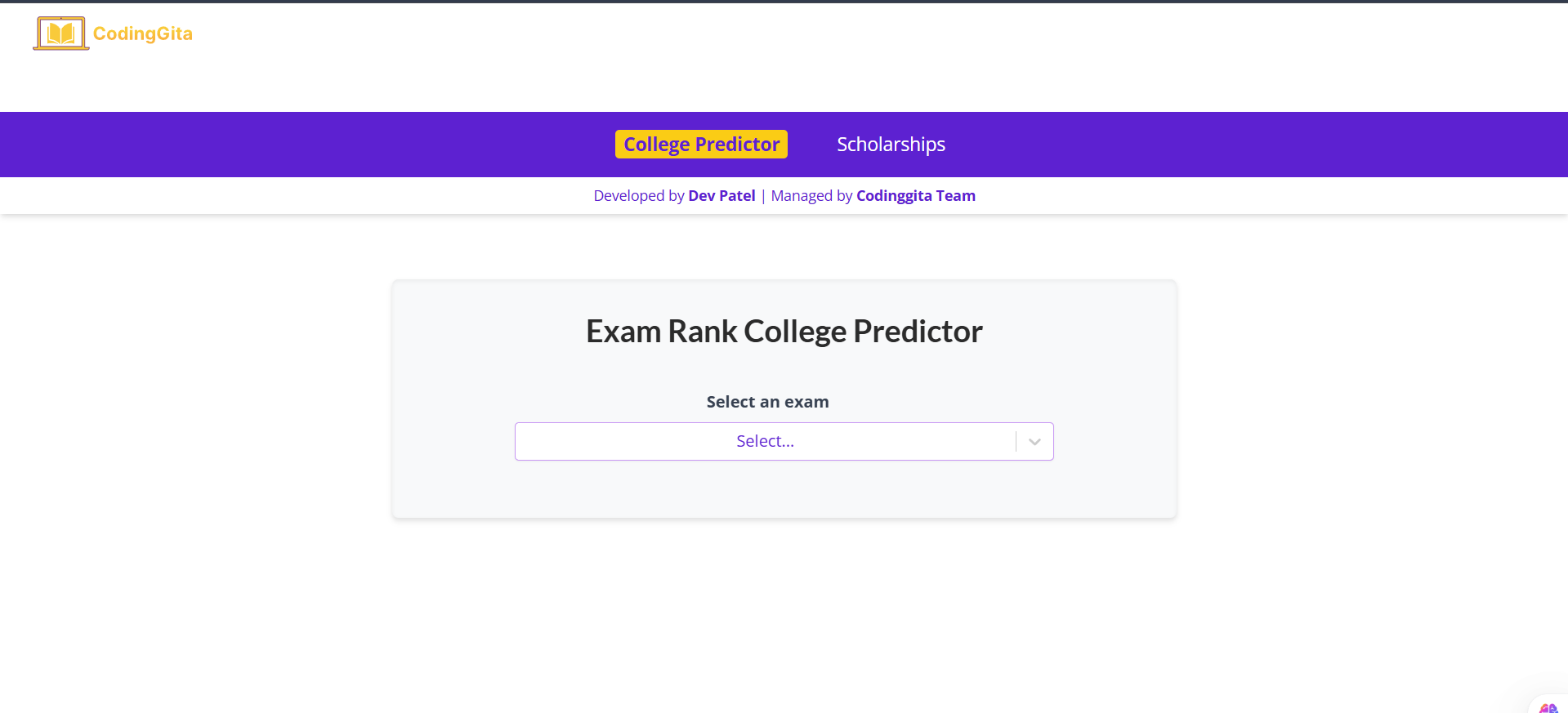Open the Select an exam dropdown
This screenshot has height=713, width=1568.
pos(784,441)
